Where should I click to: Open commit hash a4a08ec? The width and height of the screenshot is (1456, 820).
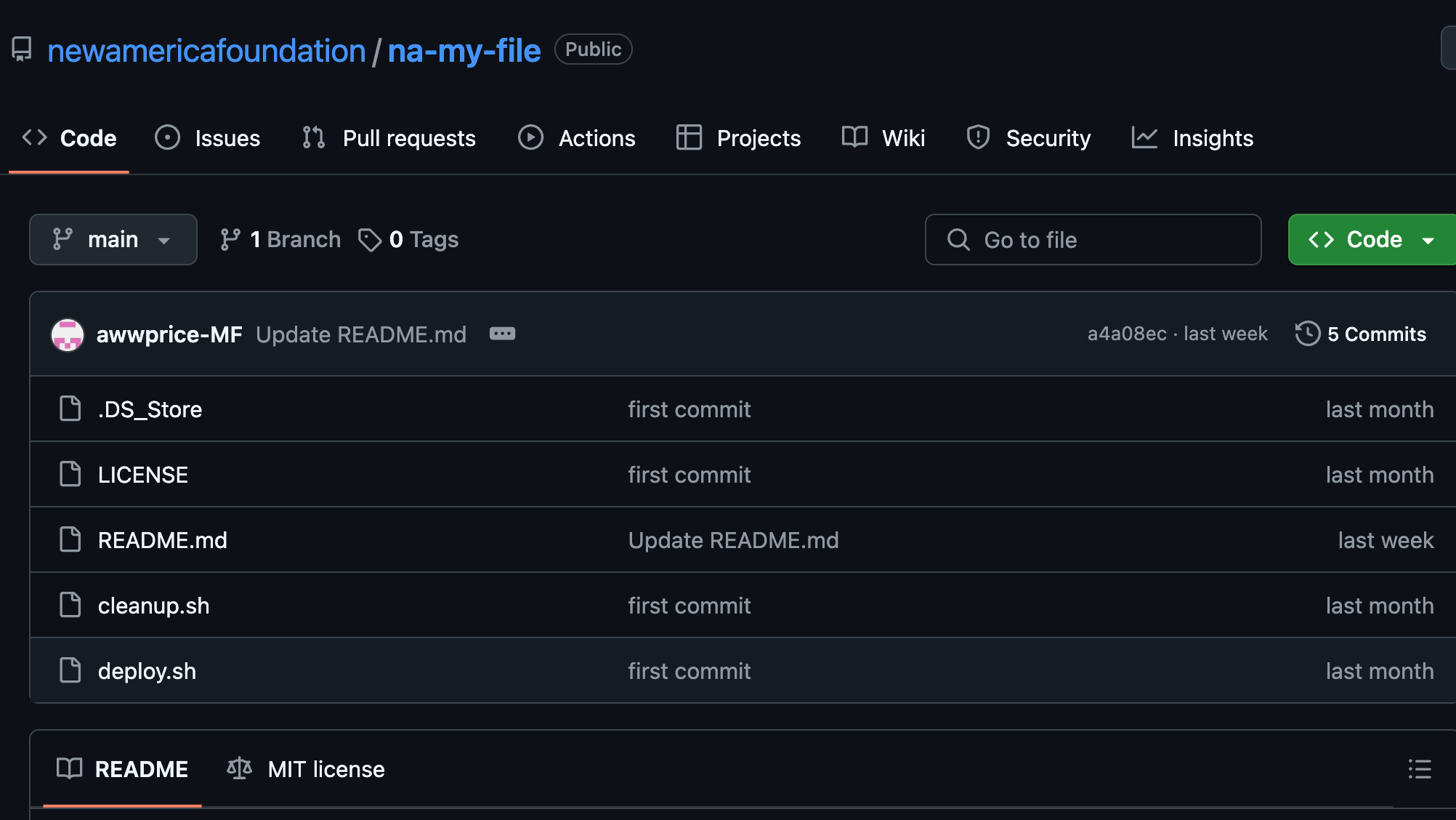(1127, 334)
